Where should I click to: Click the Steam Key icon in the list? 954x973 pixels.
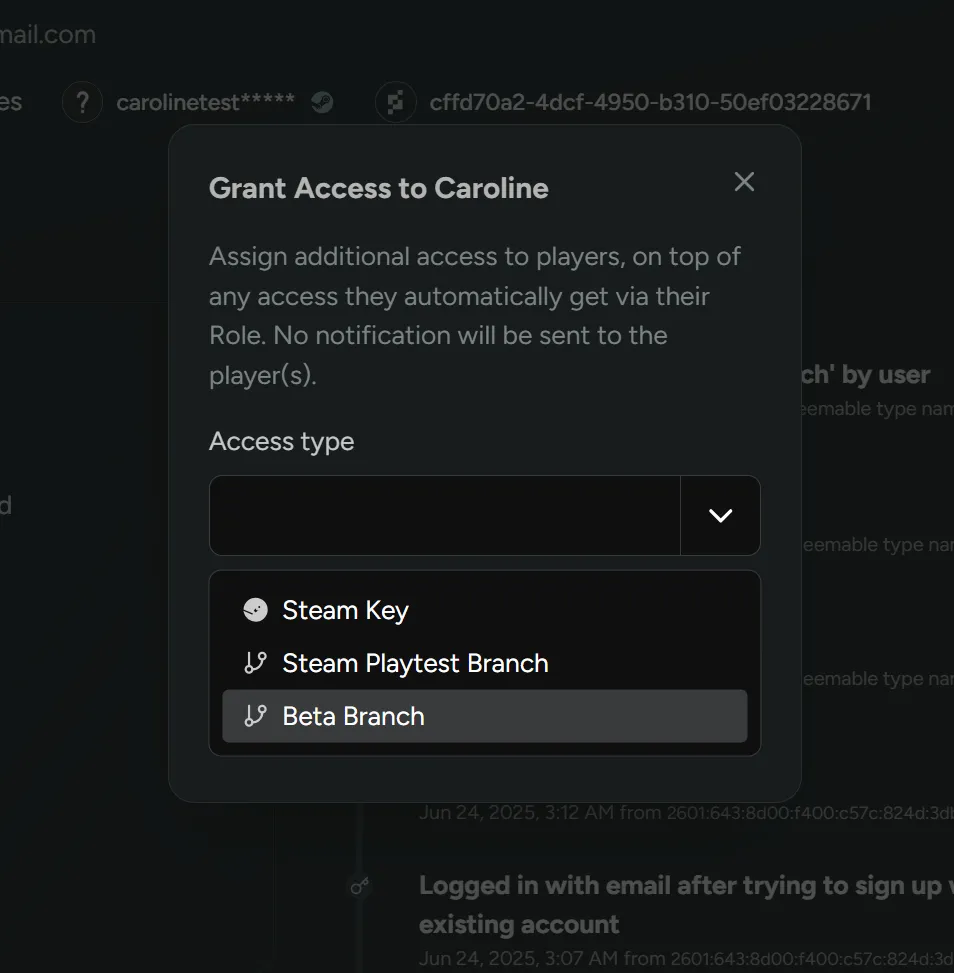255,609
